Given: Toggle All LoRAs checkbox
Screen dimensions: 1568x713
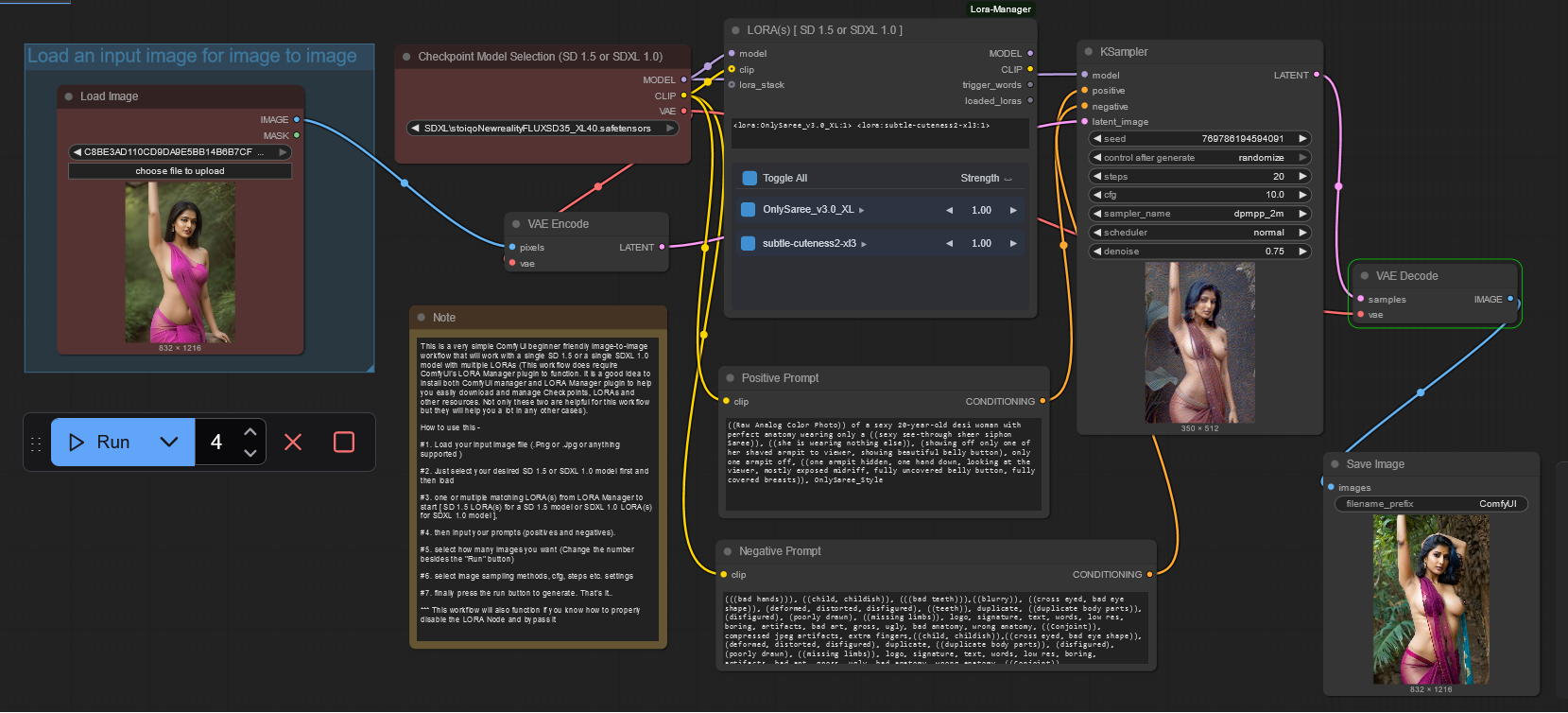Looking at the screenshot, I should [750, 178].
